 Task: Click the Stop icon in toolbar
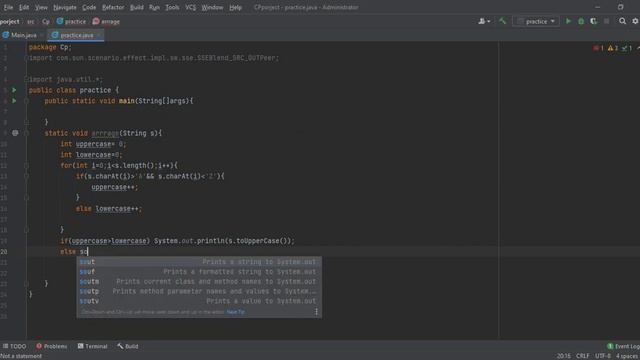coord(607,21)
